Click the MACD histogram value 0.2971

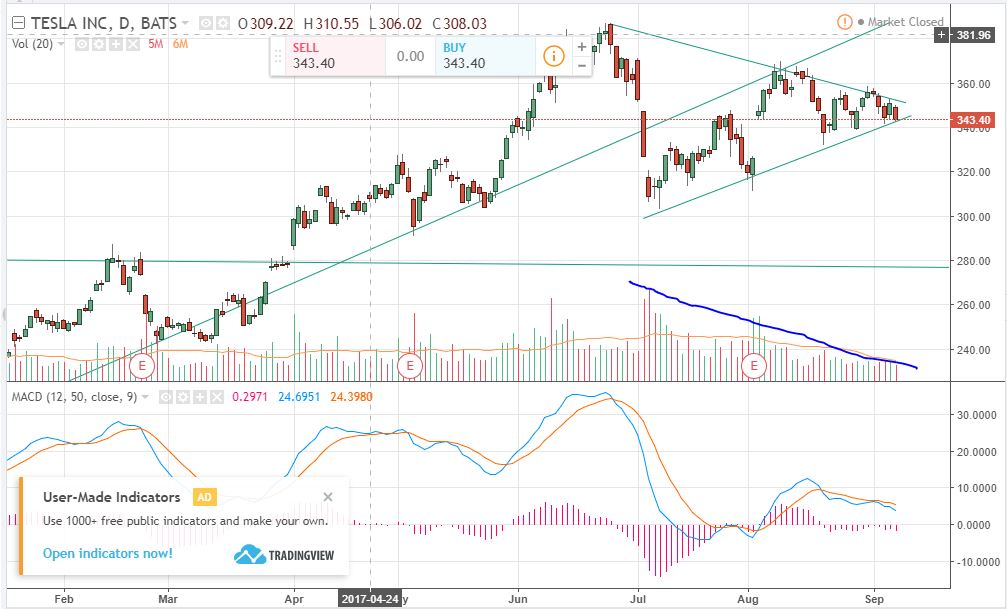coord(250,397)
